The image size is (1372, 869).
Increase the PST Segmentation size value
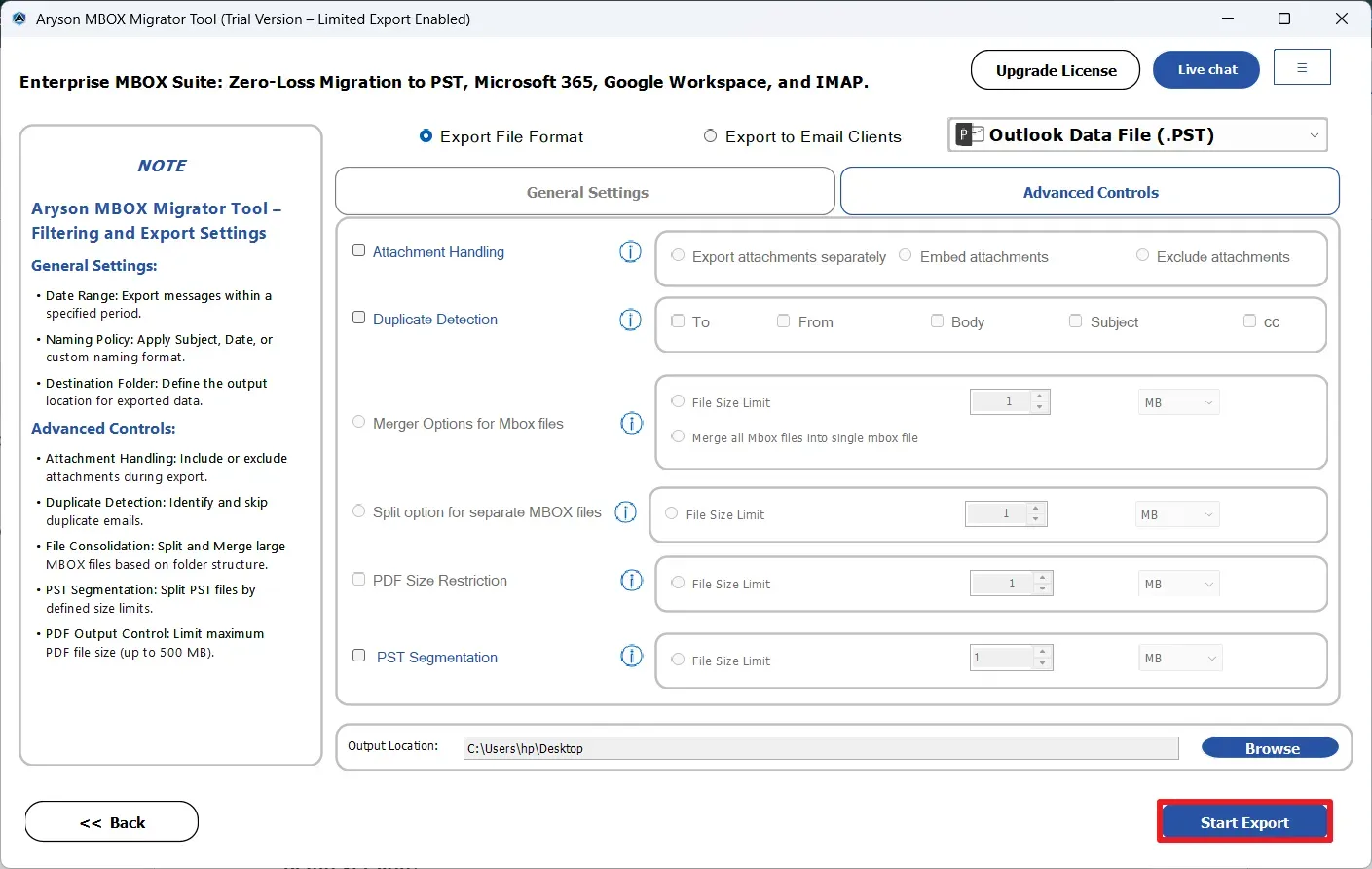point(1042,652)
